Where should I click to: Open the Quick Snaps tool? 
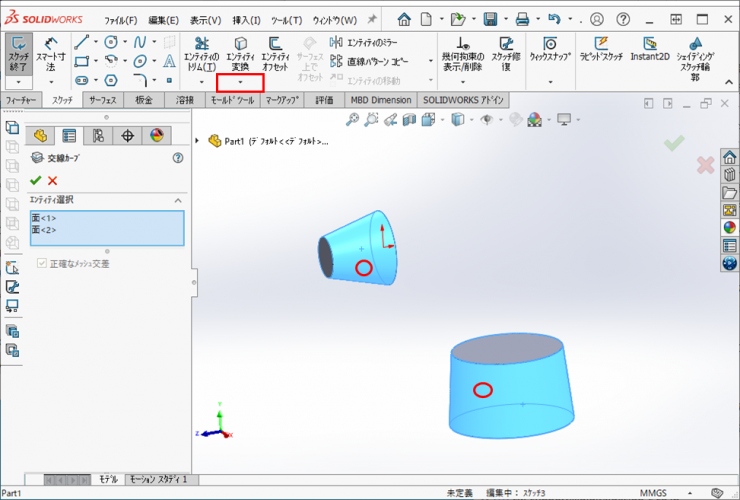pos(550,50)
